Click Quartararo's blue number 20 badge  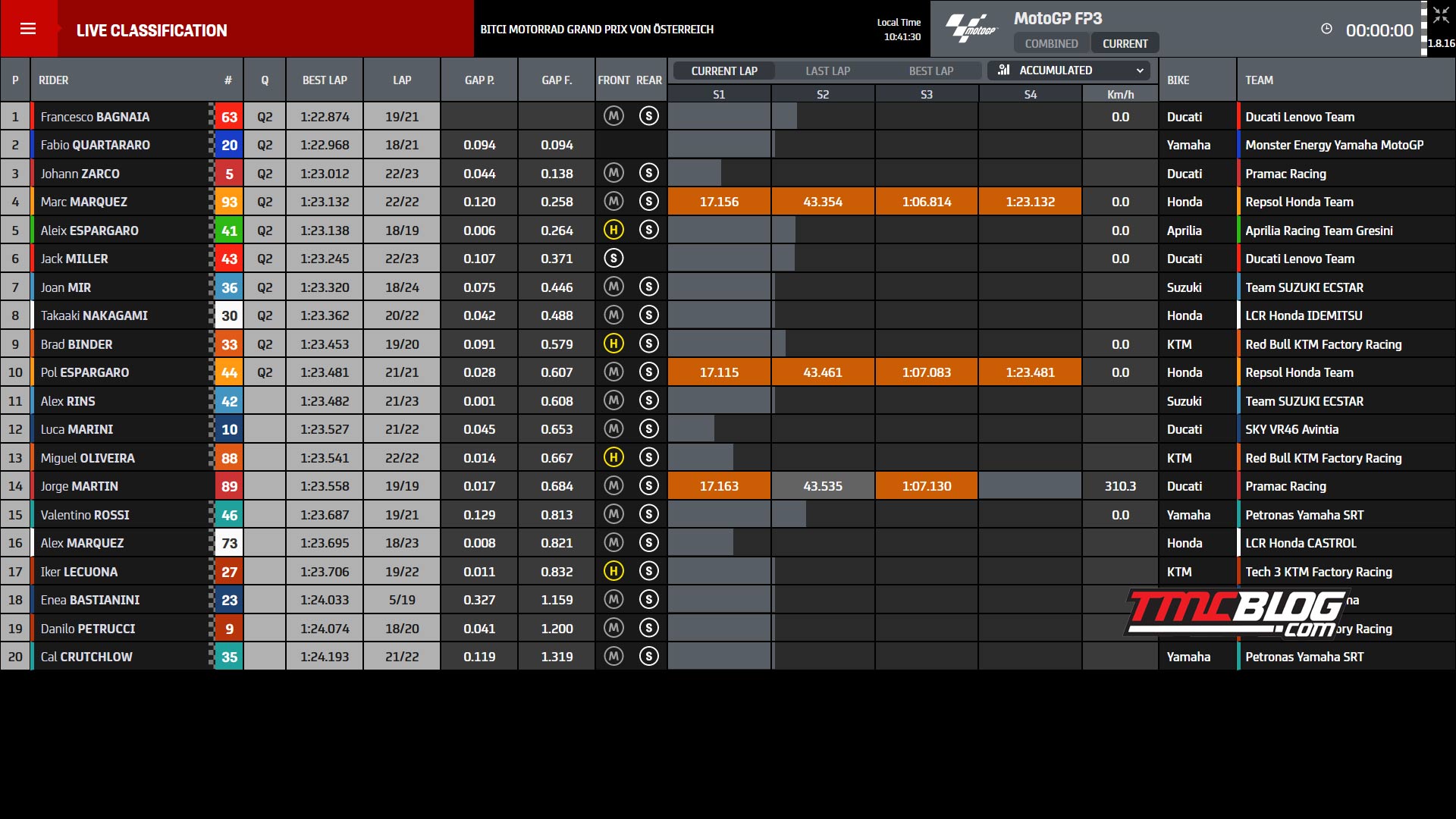229,145
